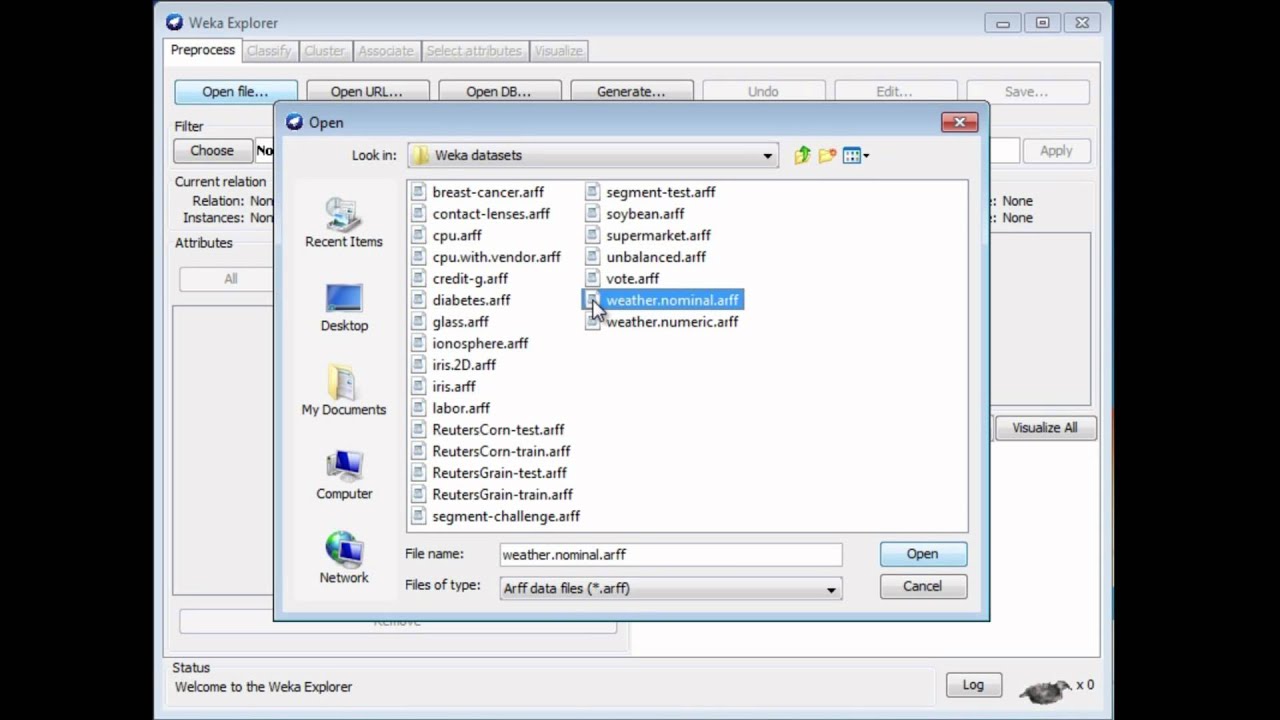Expand the Files of type dropdown
Viewport: 1280px width, 720px height.
tap(831, 589)
